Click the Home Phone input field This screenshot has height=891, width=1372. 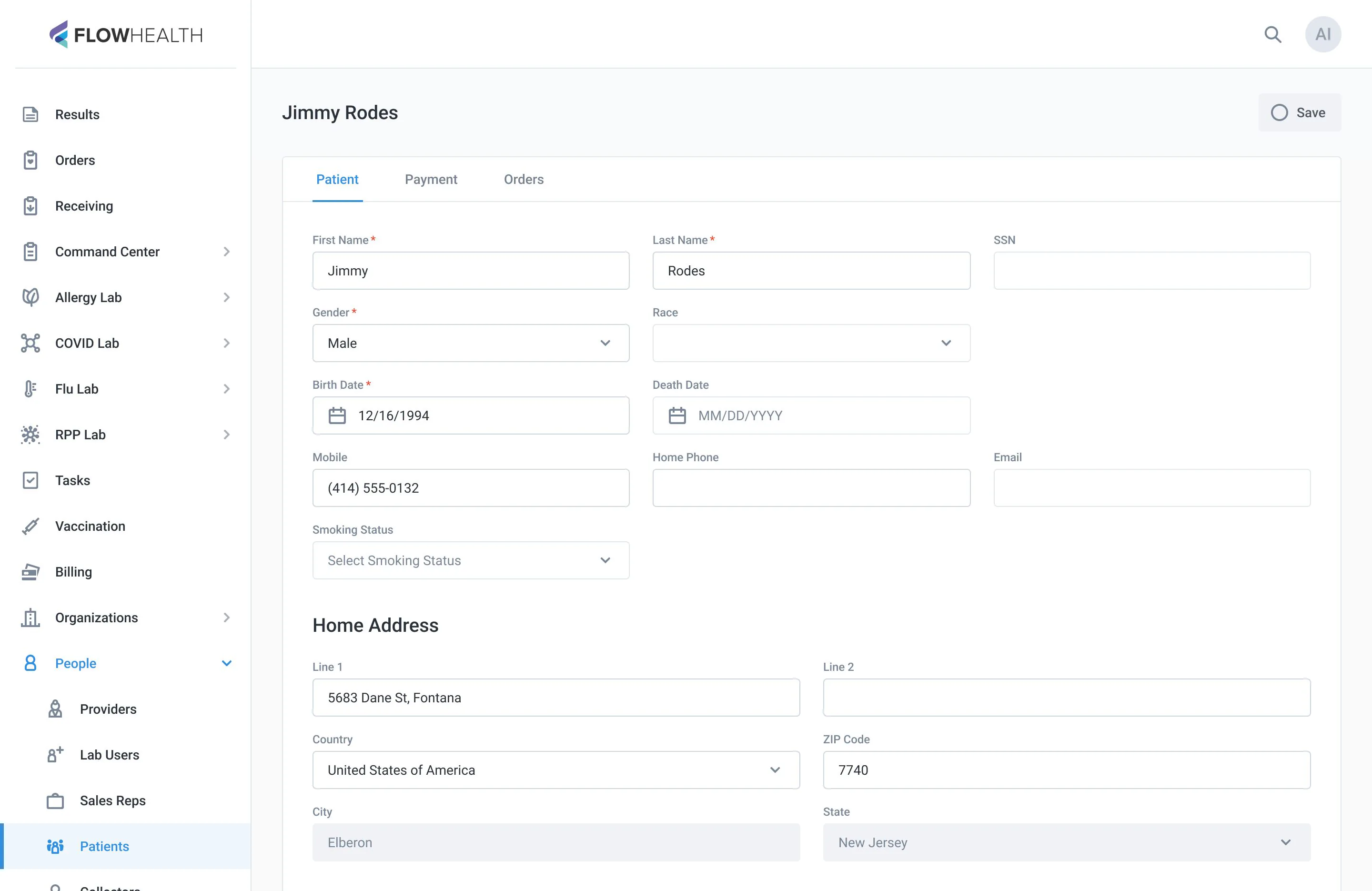[x=811, y=488]
